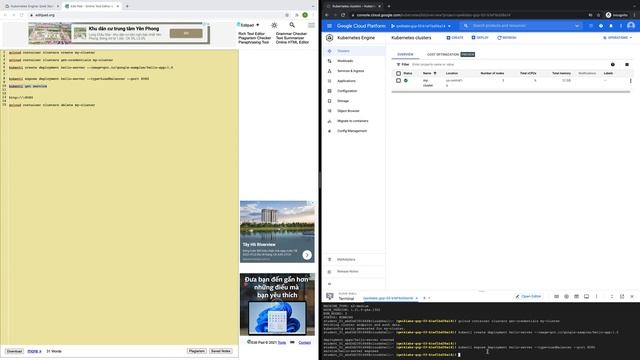640x360 pixels.
Task: Toggle the Cloud Shell keyboard icon
Action: pyautogui.click(x=556, y=297)
